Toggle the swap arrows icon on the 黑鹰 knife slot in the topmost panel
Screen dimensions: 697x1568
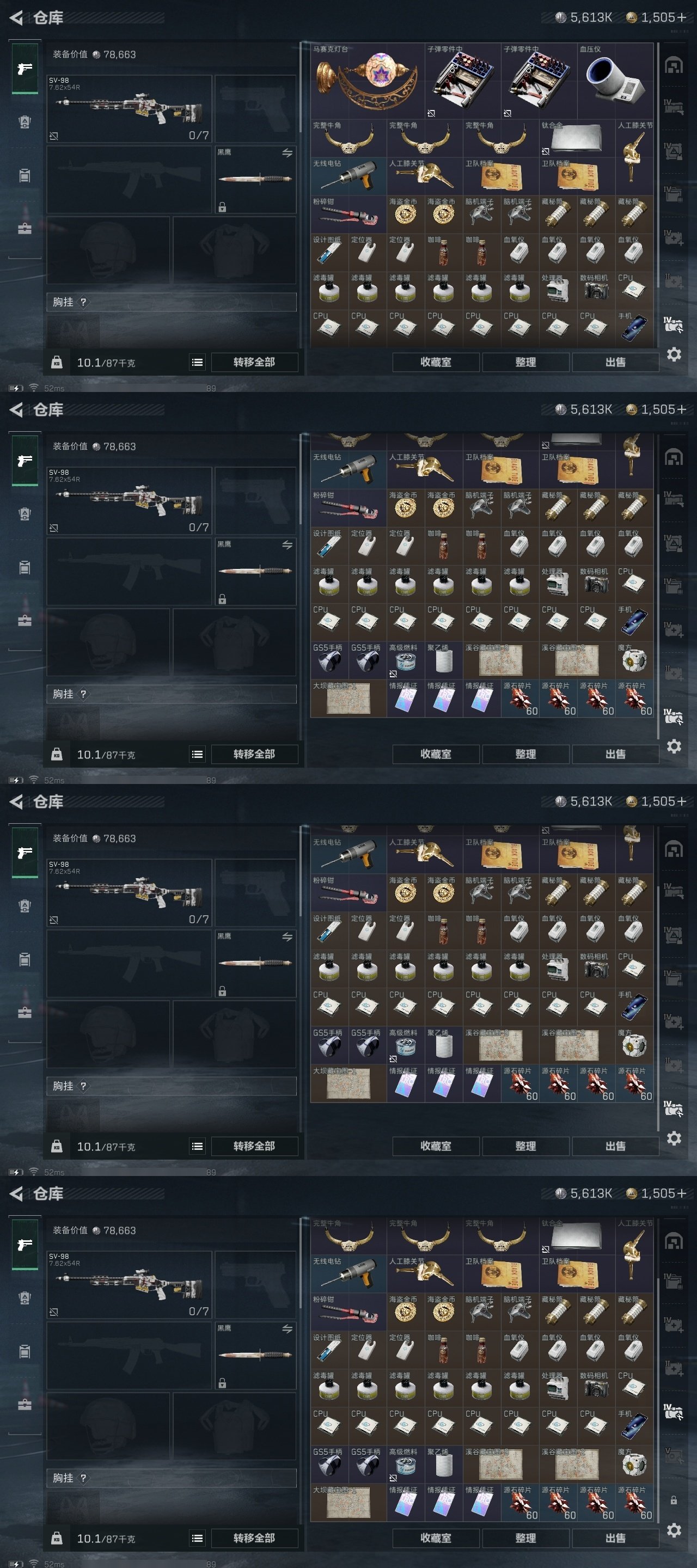pyautogui.click(x=288, y=153)
